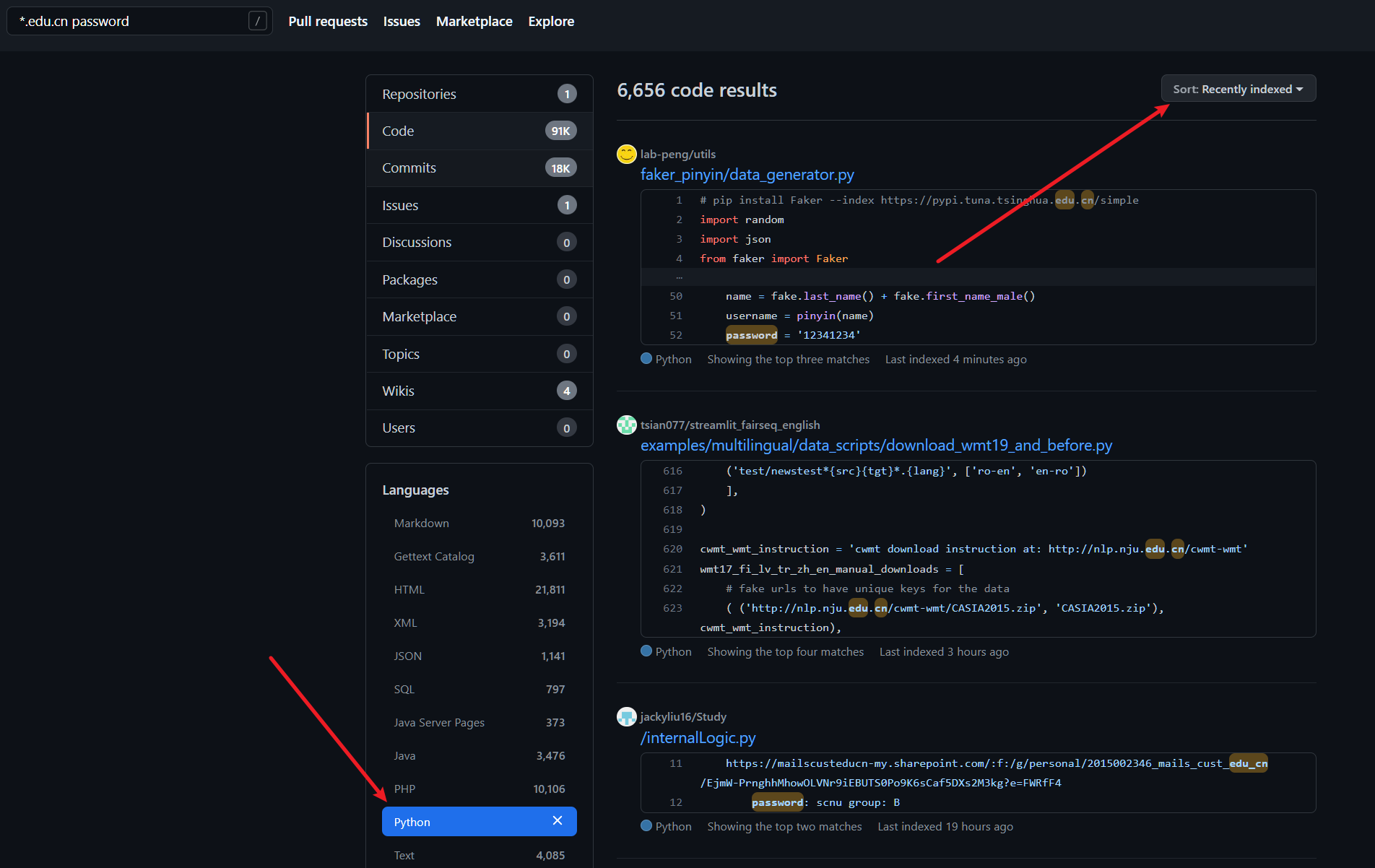Filter by HTML language
Viewport: 1375px width, 868px height.
click(x=480, y=589)
